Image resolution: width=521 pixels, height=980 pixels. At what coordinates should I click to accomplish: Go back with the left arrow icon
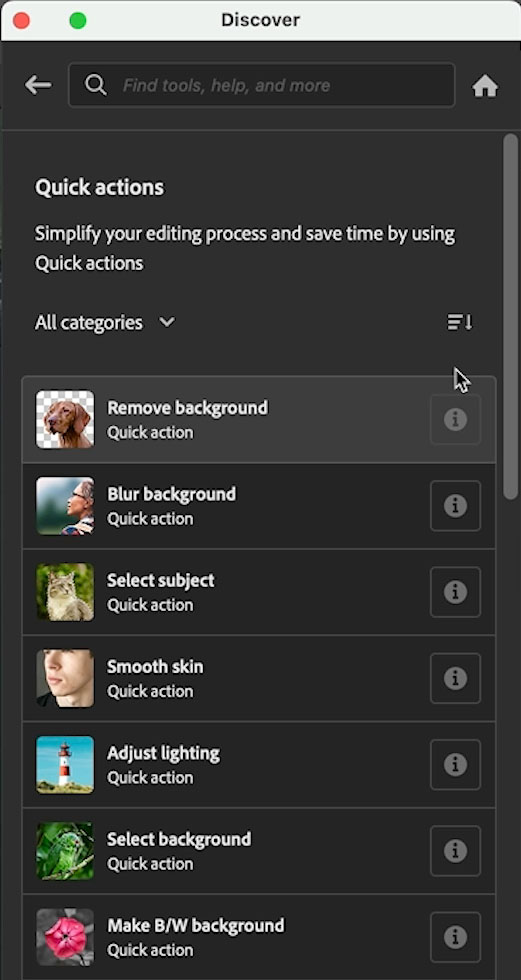point(38,85)
